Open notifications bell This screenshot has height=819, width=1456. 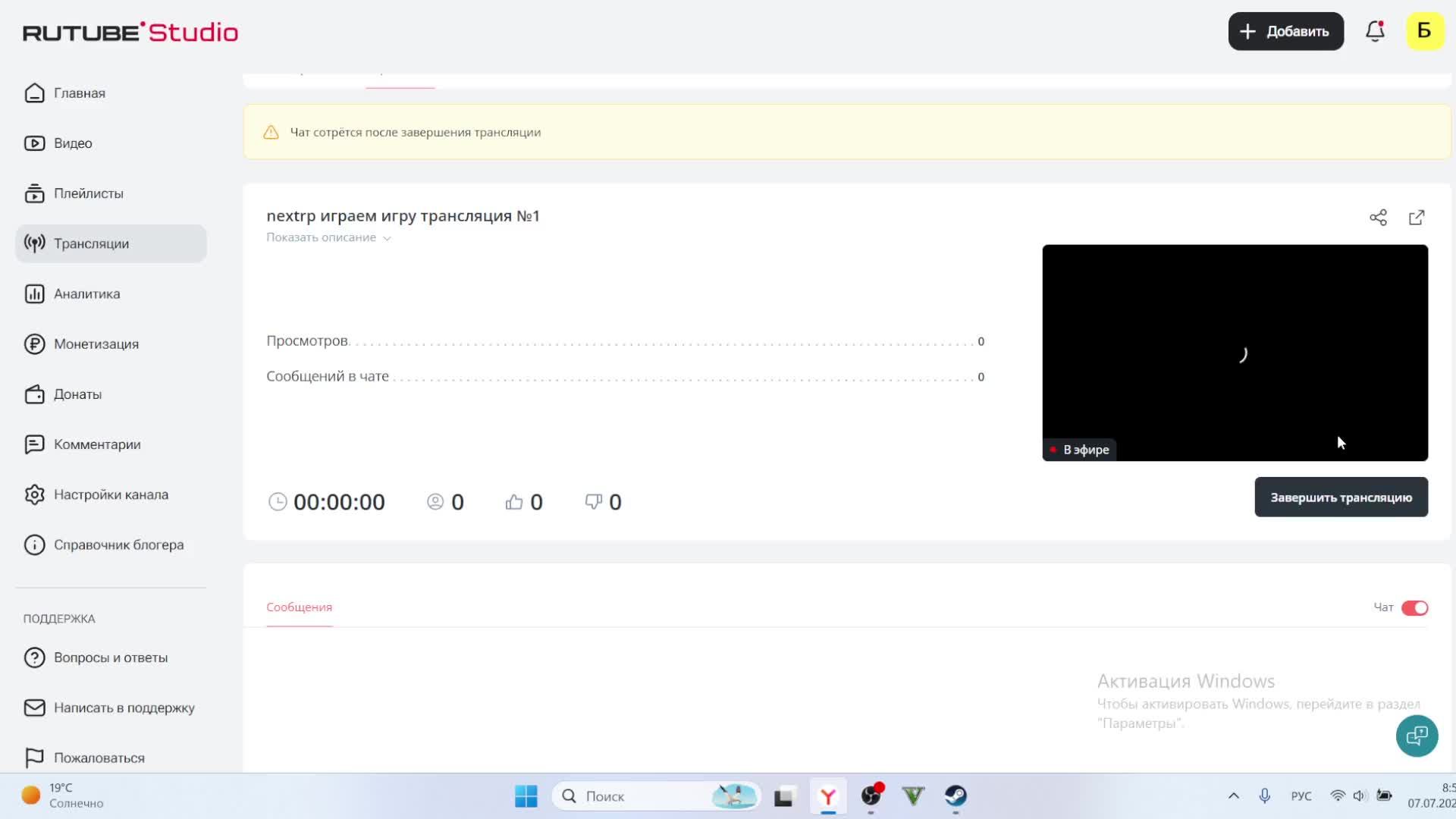[1375, 31]
